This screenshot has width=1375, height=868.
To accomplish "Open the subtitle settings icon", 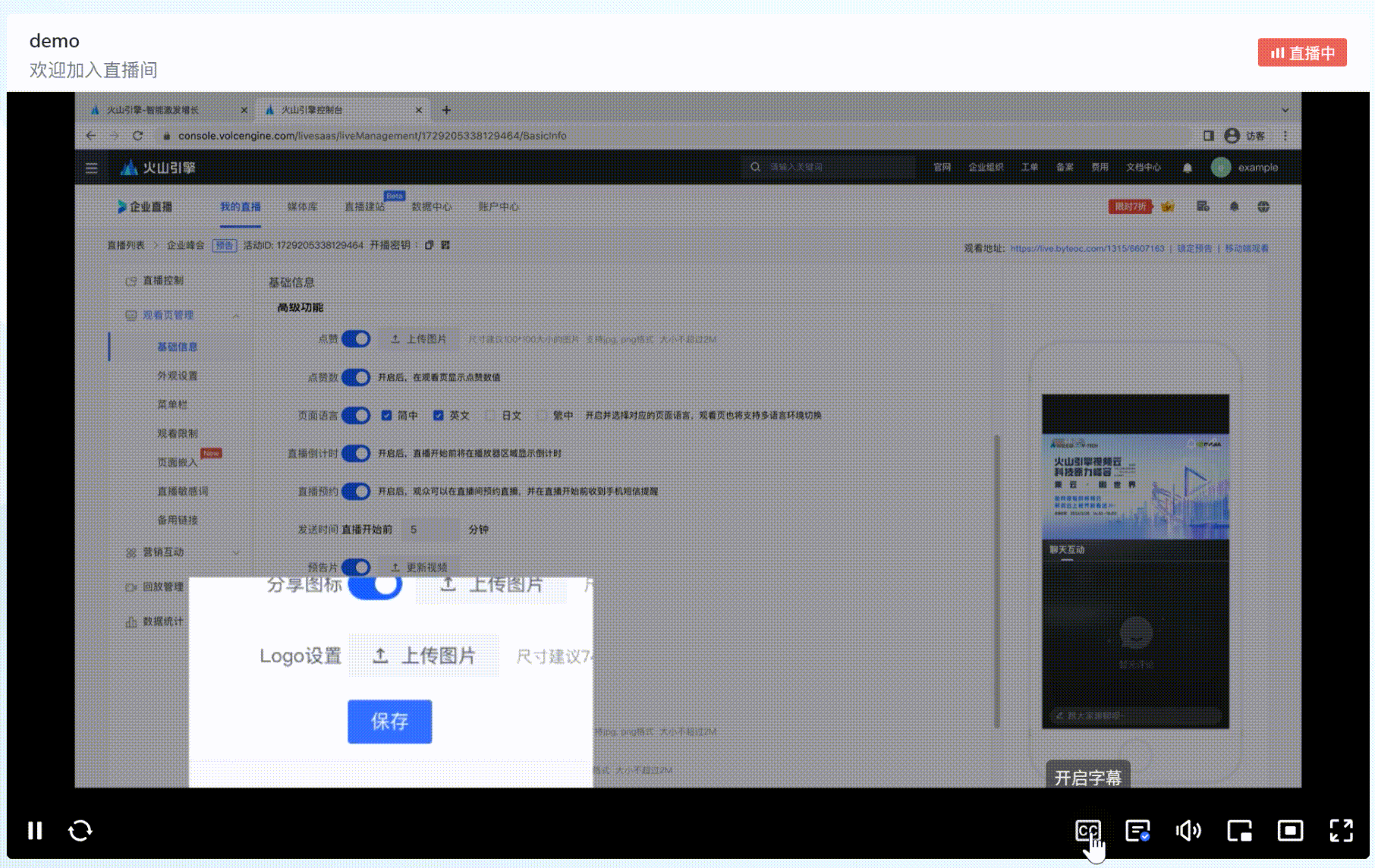I will [x=1137, y=831].
